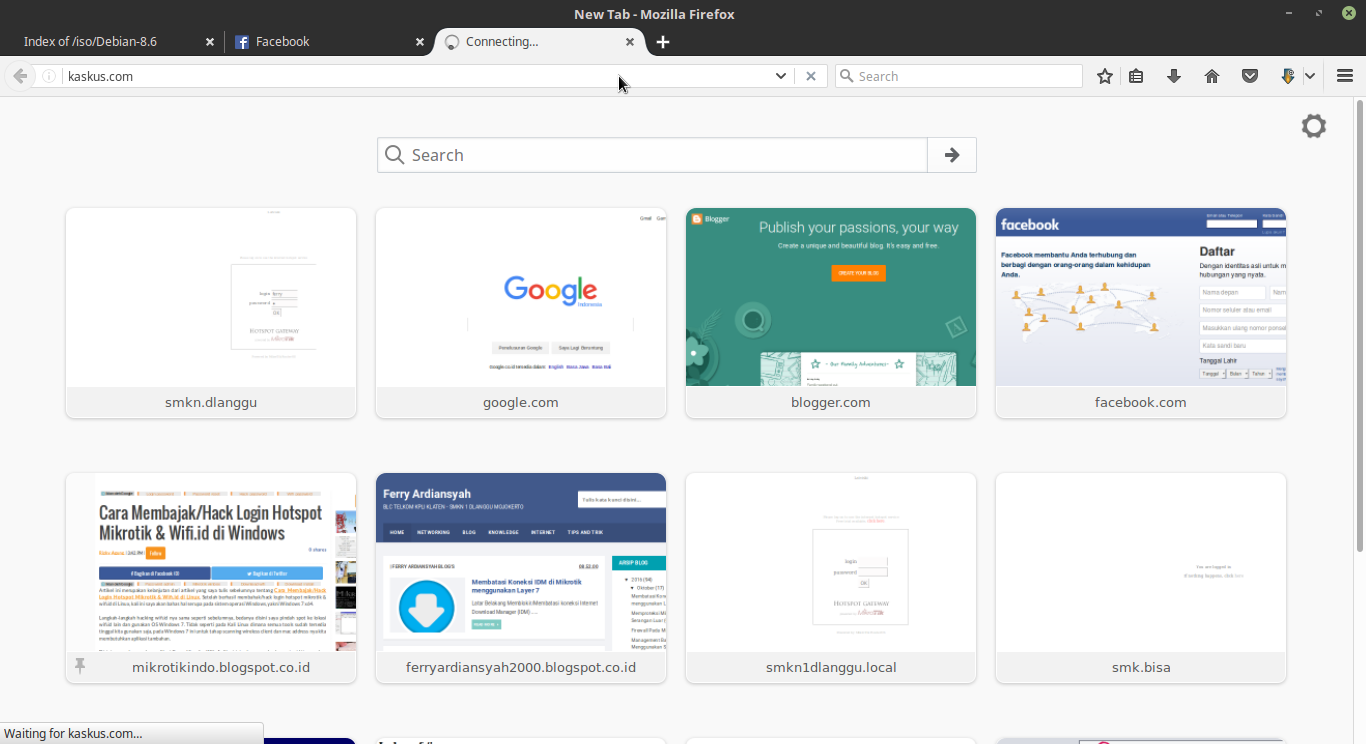
Task: Click the vertical page scrollbar
Action: pyautogui.click(x=1360, y=325)
